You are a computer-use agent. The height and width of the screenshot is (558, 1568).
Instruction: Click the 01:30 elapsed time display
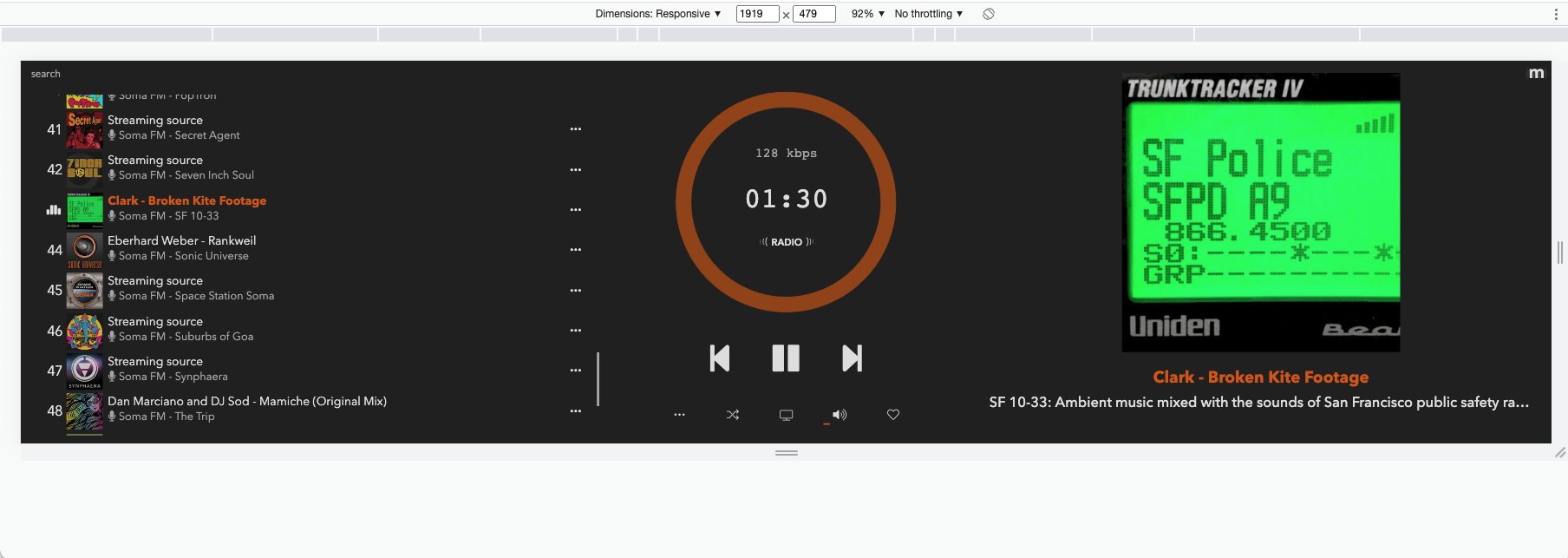click(x=787, y=200)
